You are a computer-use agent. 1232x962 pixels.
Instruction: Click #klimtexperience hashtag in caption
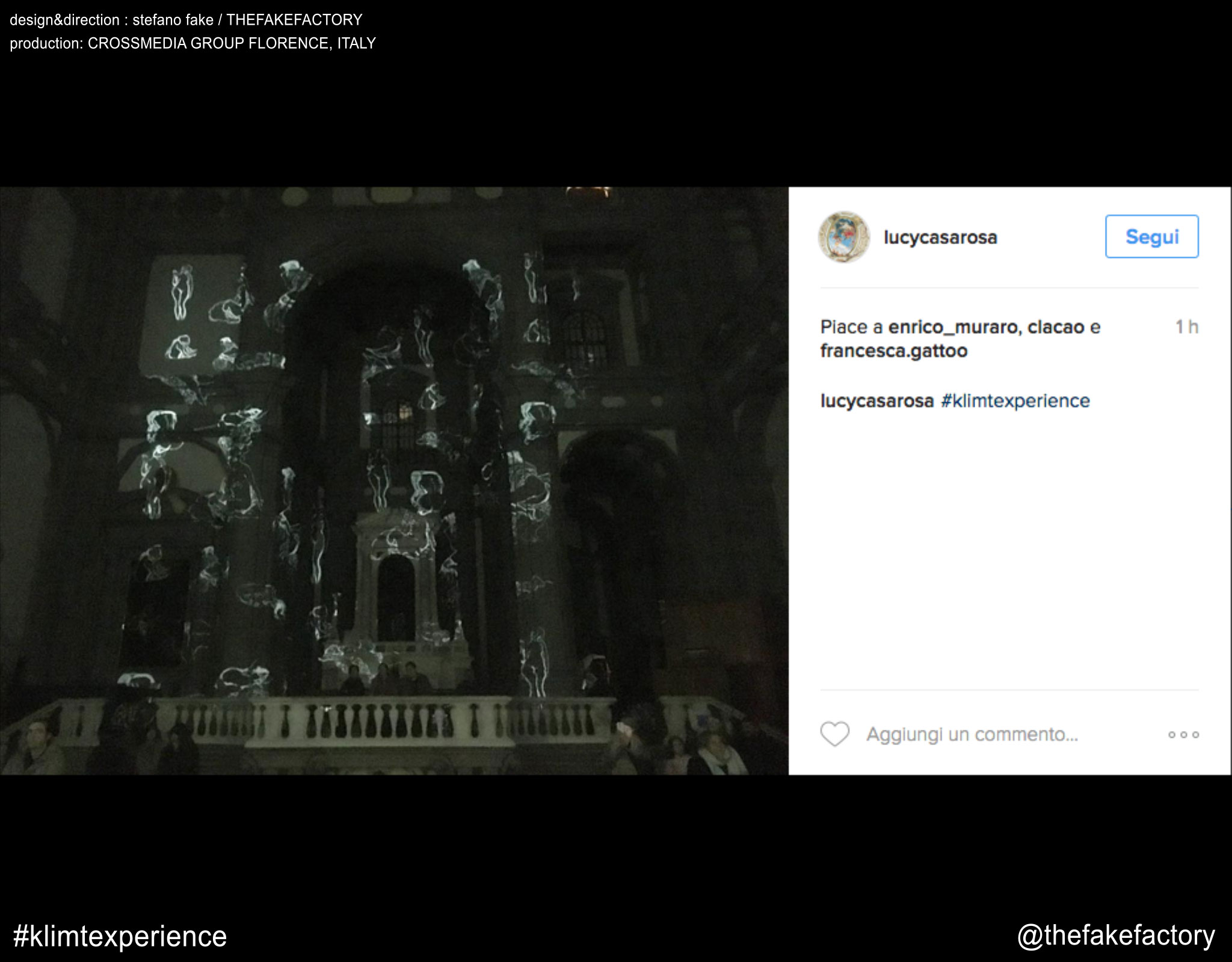[1015, 401]
